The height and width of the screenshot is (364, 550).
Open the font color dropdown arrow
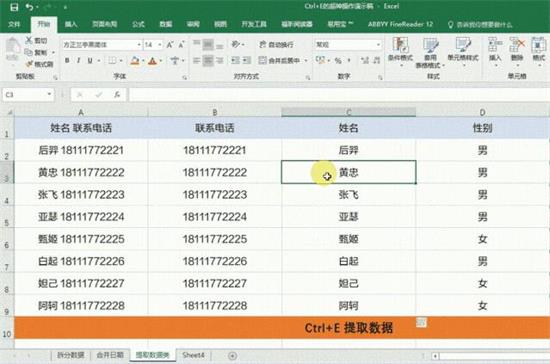(161, 61)
